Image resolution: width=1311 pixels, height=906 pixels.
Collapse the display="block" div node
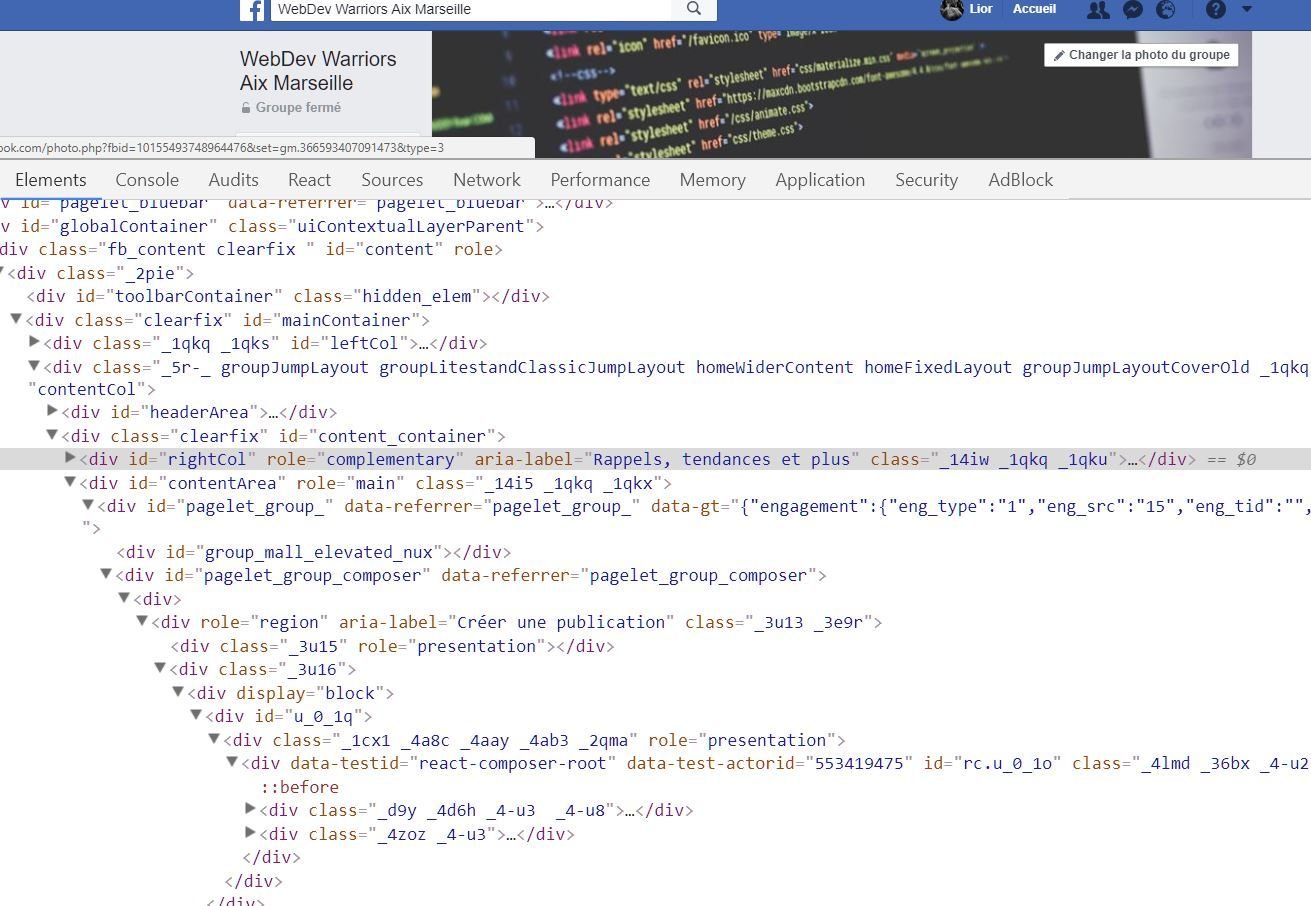pyautogui.click(x=178, y=692)
